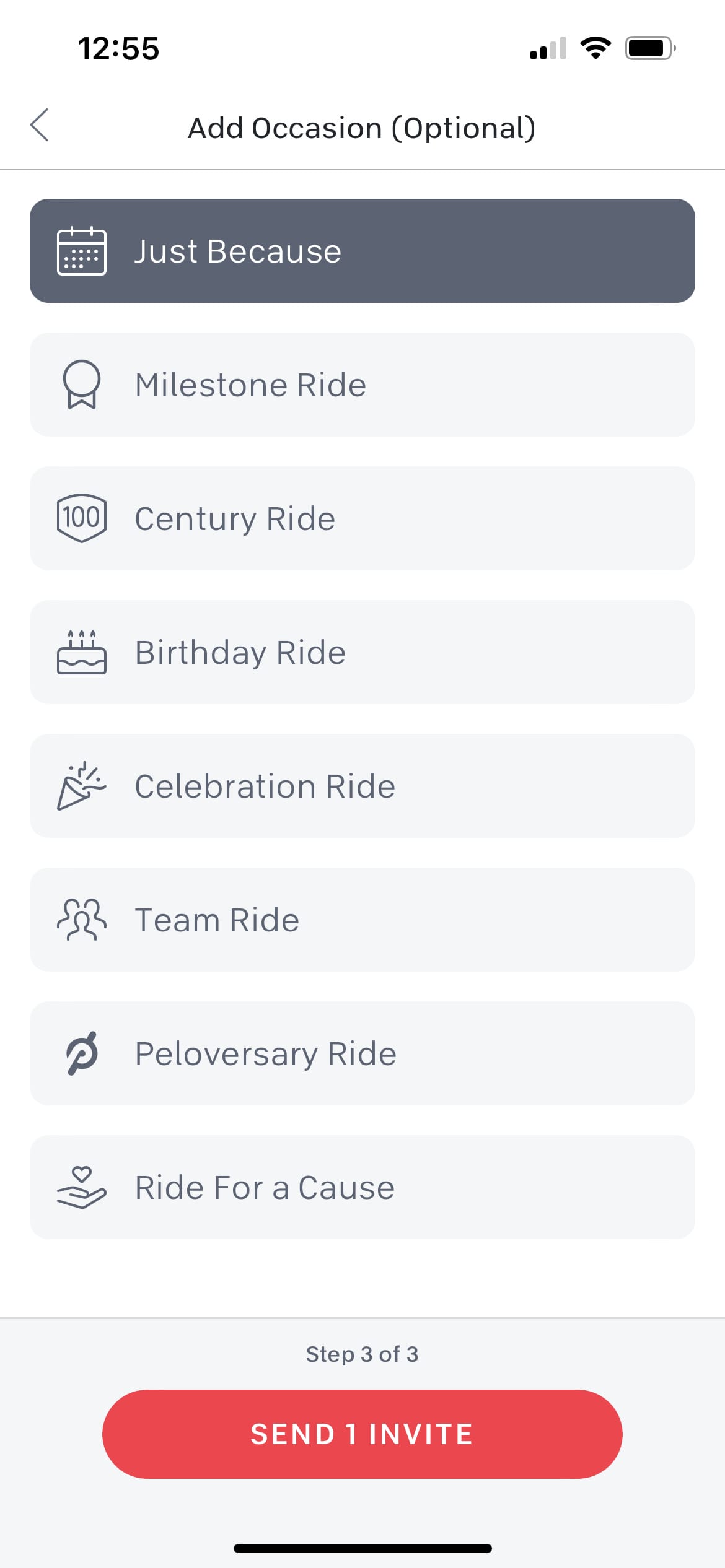Tap the calendar icon on Just Because
The height and width of the screenshot is (1568, 725).
[x=81, y=251]
